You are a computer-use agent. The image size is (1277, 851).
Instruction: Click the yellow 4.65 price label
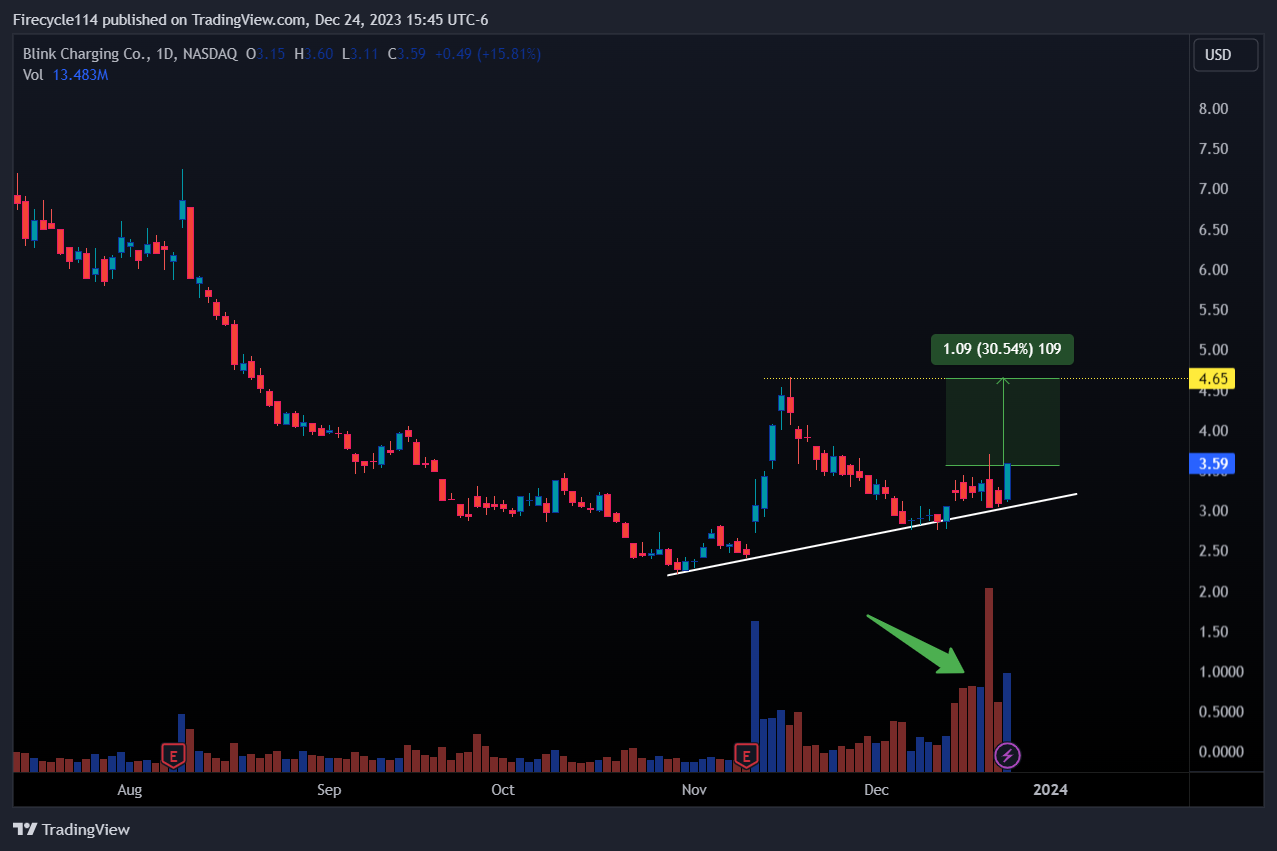1211,379
